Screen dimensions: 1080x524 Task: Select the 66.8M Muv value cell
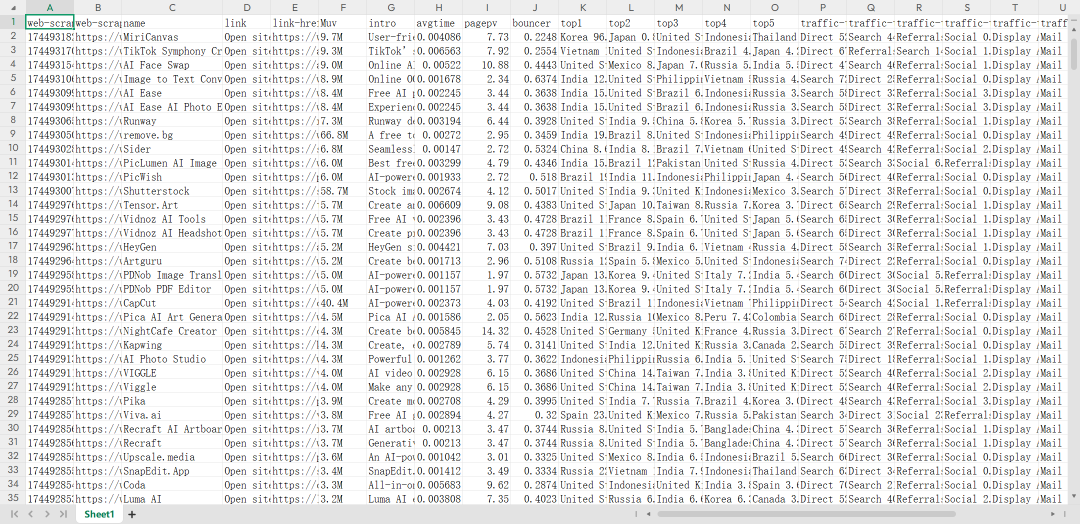click(x=342, y=135)
